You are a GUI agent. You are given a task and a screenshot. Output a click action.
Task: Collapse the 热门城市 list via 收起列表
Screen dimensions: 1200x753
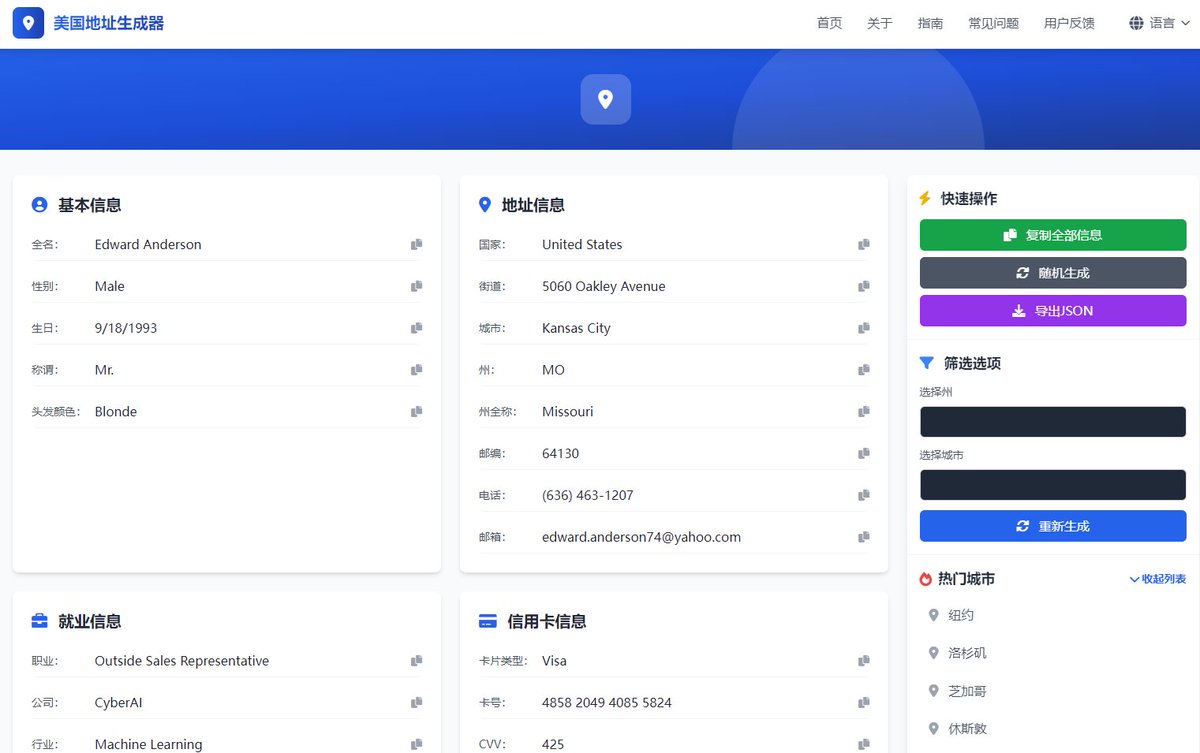click(1157, 579)
